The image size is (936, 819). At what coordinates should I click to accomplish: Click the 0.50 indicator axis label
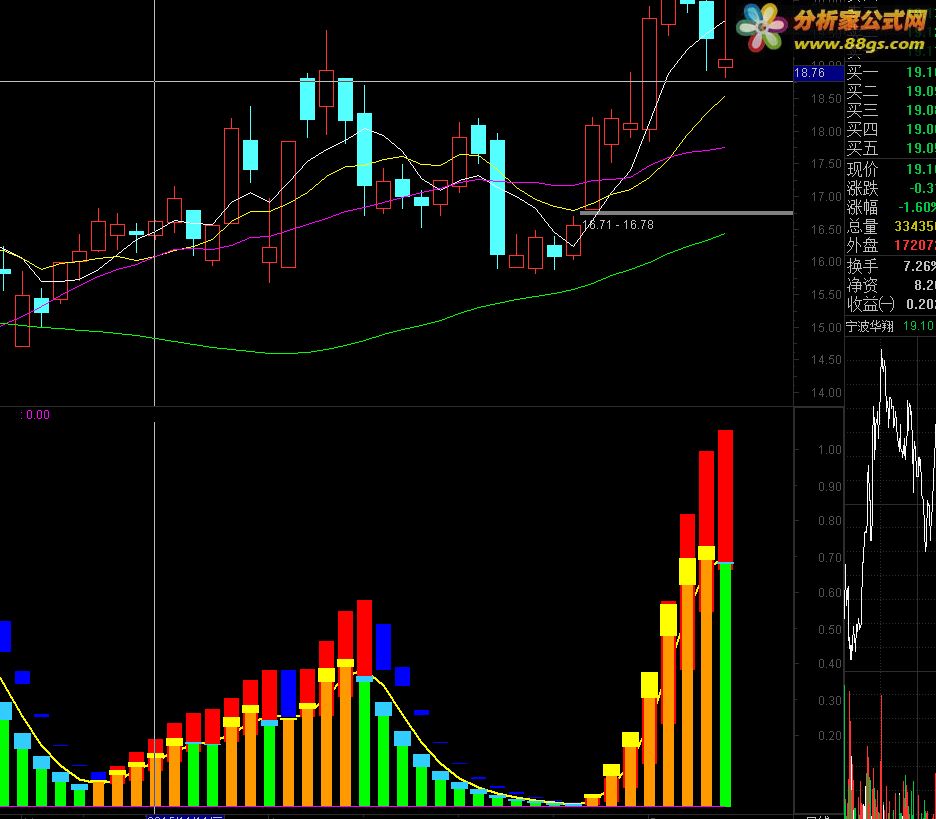pyautogui.click(x=830, y=630)
